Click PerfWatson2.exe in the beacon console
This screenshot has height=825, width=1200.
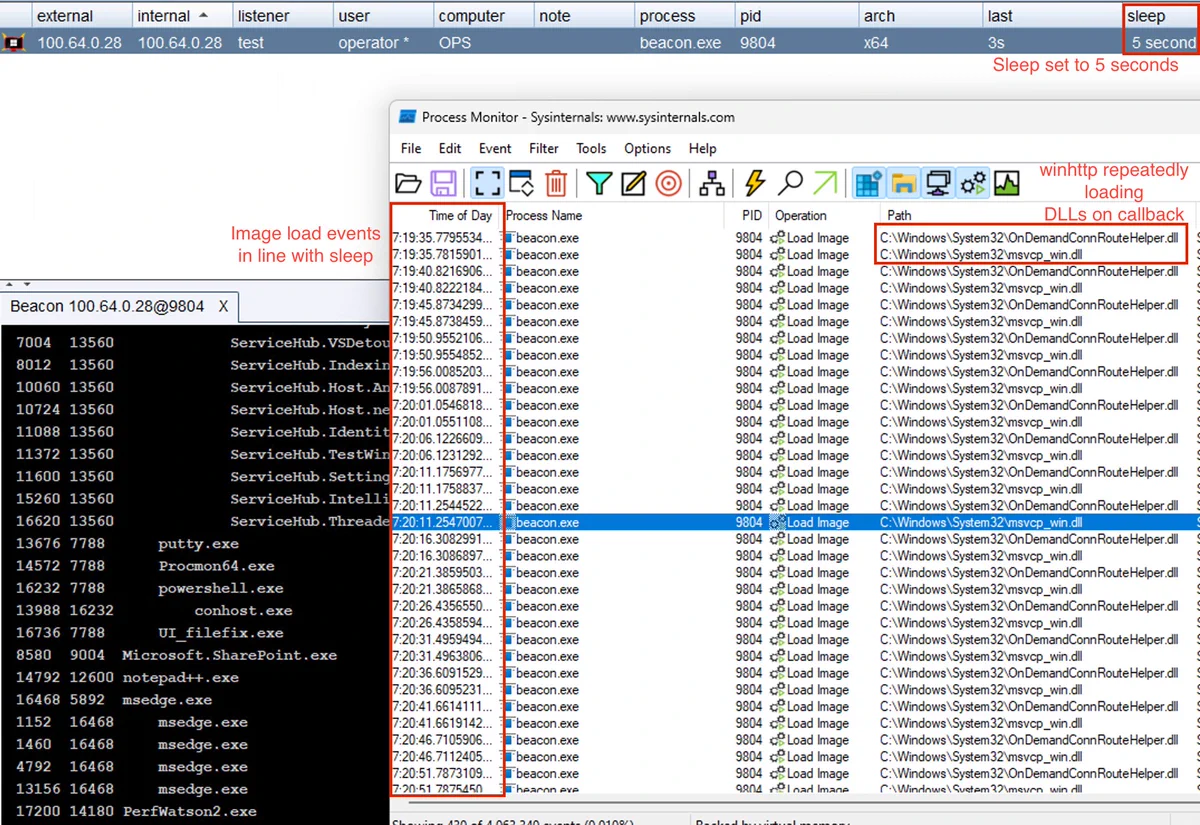pos(189,811)
